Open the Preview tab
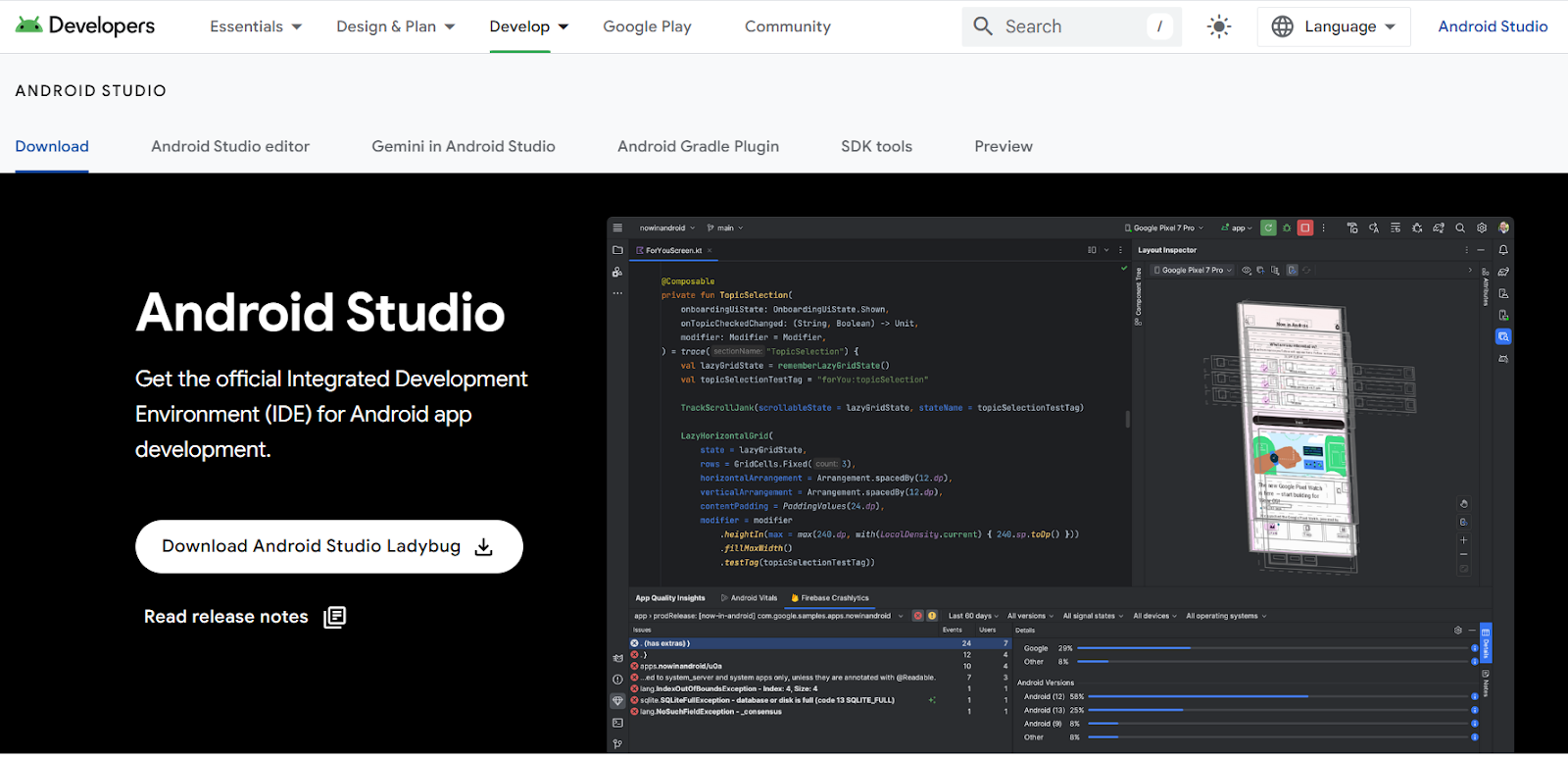 (1004, 146)
